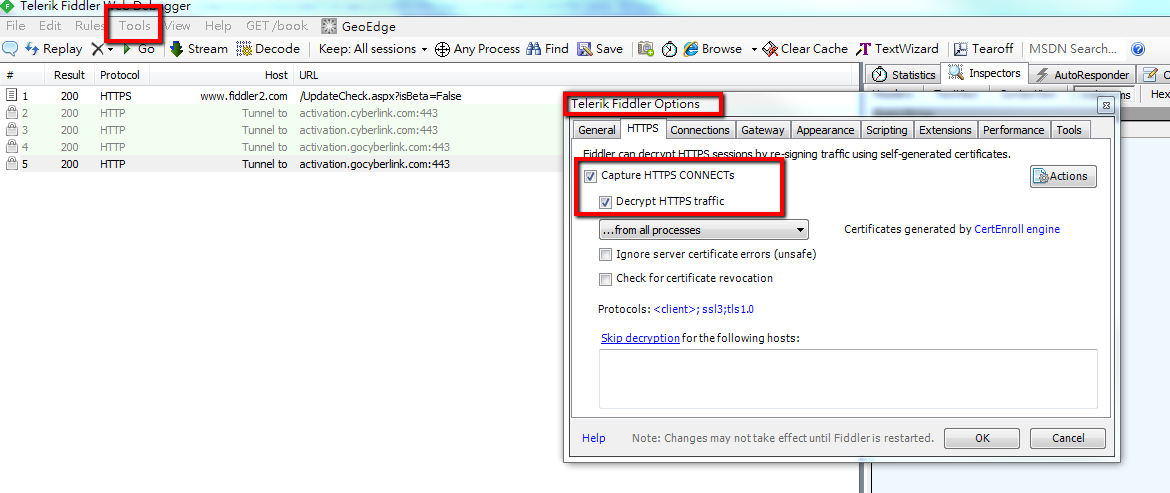The width and height of the screenshot is (1170, 493).
Task: Expand the Browse dropdown arrow
Action: coord(754,49)
